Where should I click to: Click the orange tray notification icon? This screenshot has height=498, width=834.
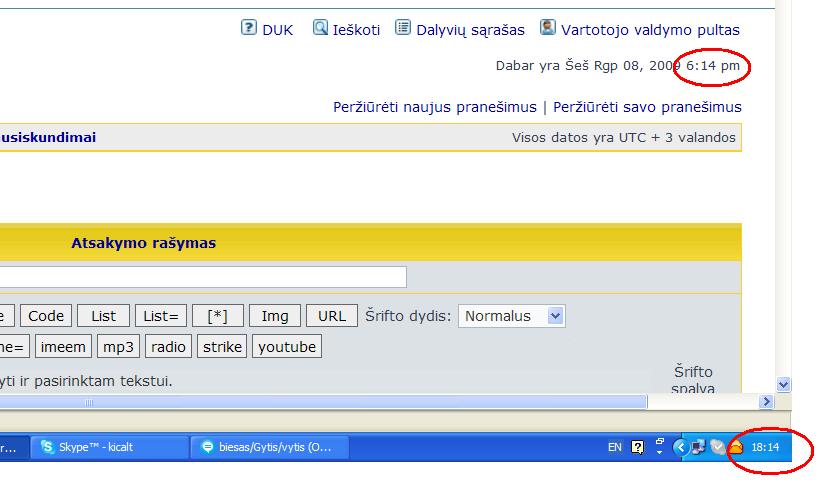click(x=735, y=447)
